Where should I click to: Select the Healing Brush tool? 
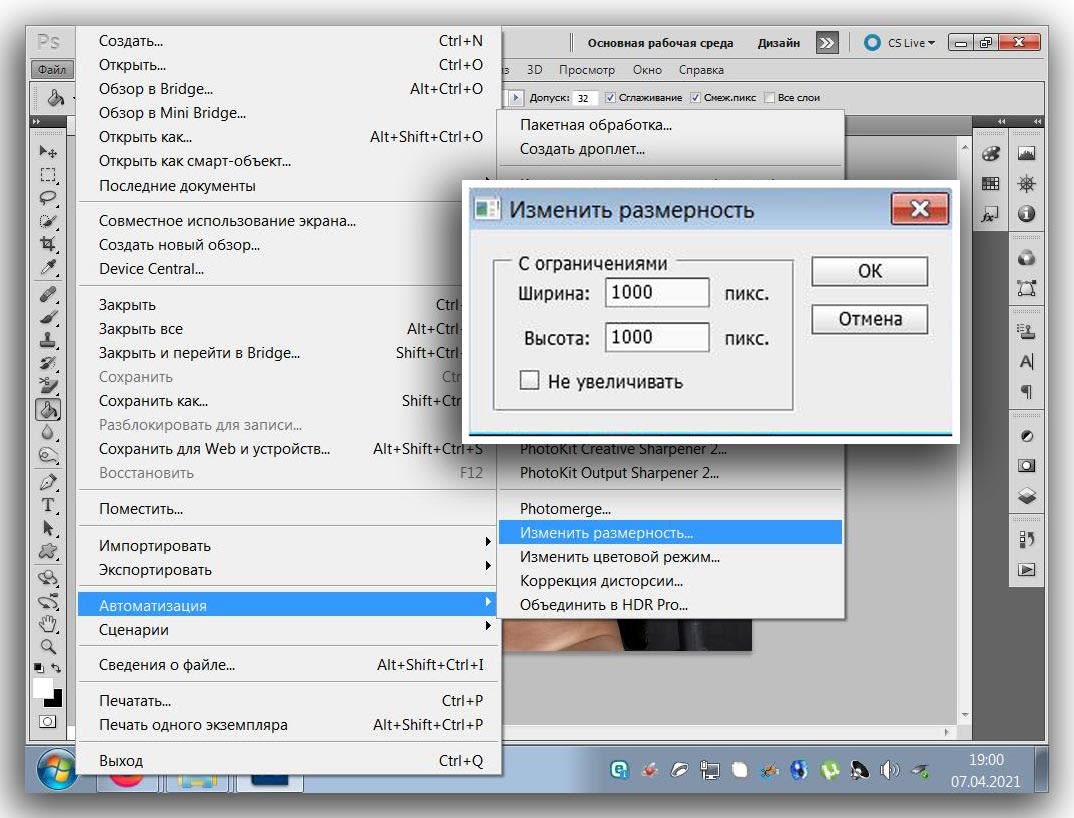point(47,295)
